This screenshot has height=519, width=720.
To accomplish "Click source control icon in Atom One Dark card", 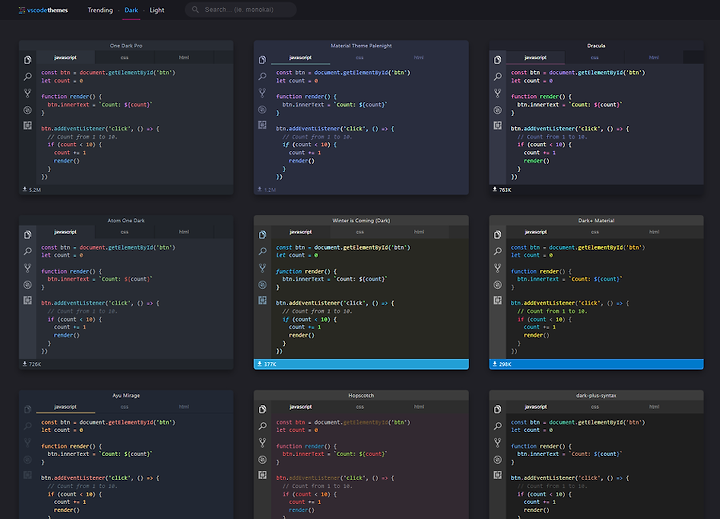I will (x=28, y=268).
